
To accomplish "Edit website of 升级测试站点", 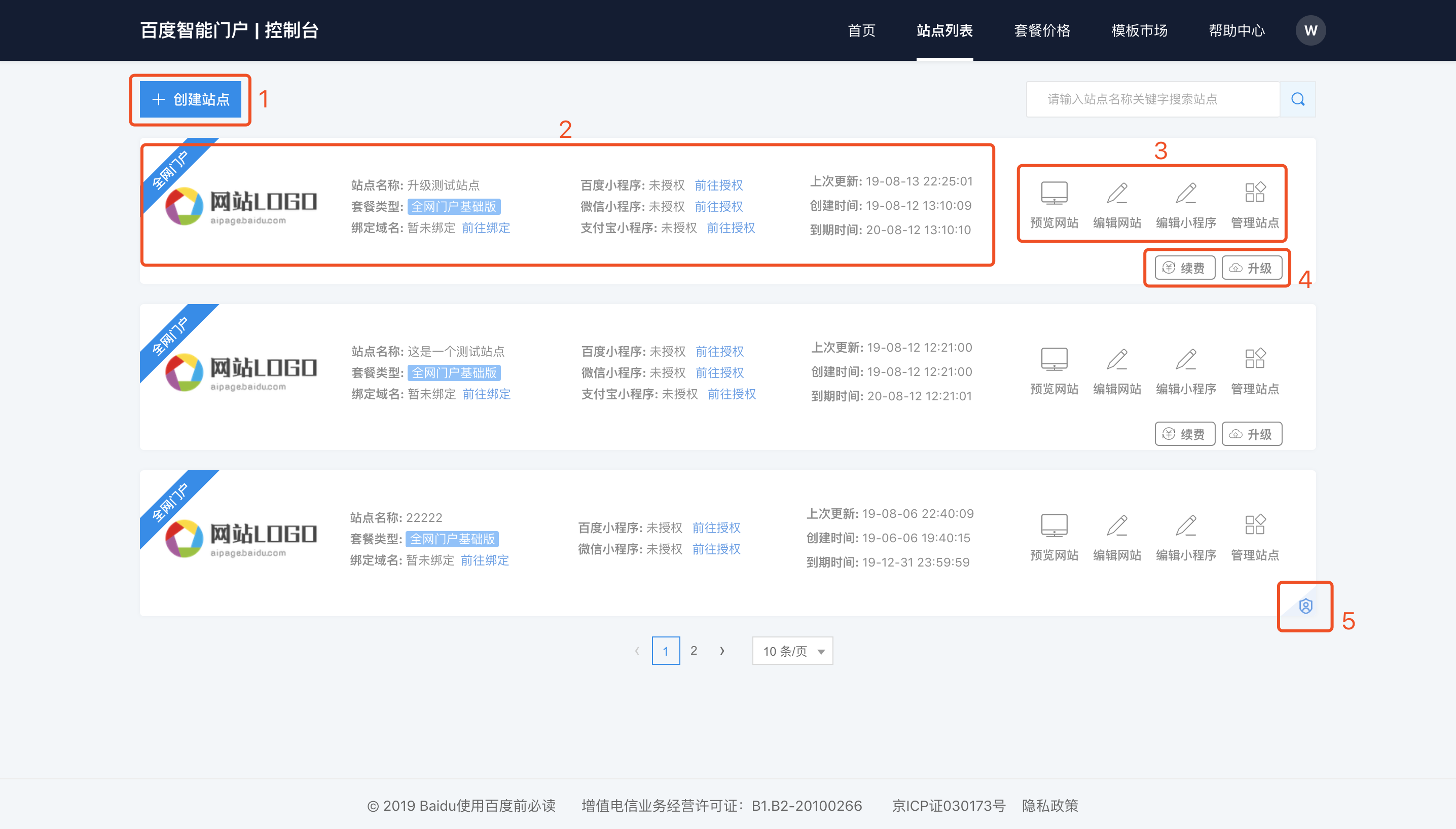I will [1116, 205].
